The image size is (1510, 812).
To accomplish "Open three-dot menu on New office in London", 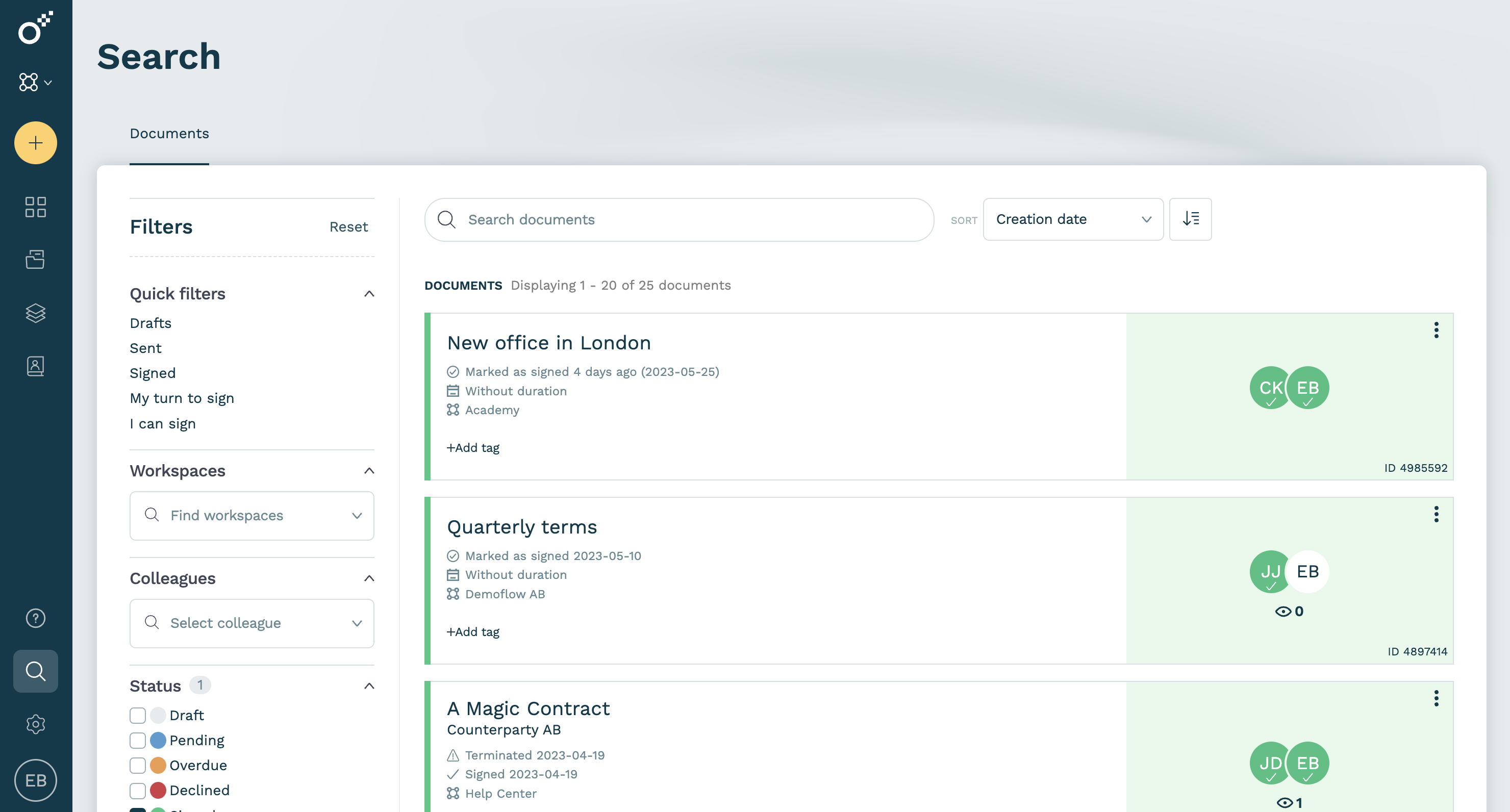I will click(1436, 330).
